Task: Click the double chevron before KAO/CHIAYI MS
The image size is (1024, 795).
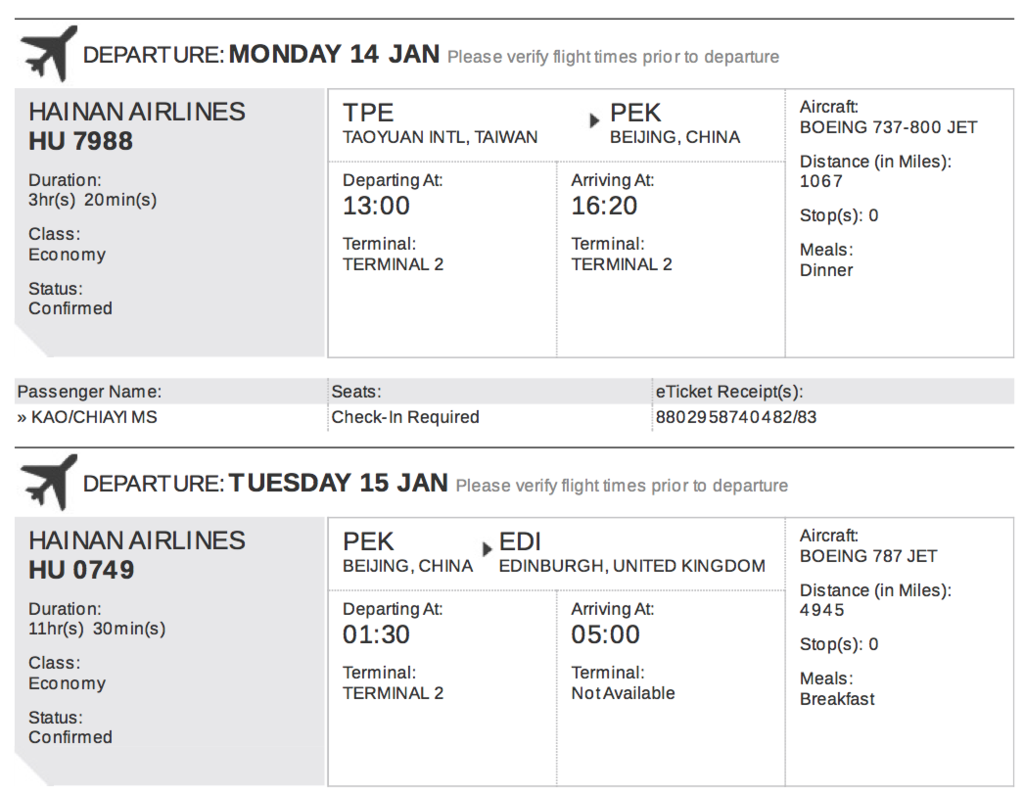Action: point(22,417)
